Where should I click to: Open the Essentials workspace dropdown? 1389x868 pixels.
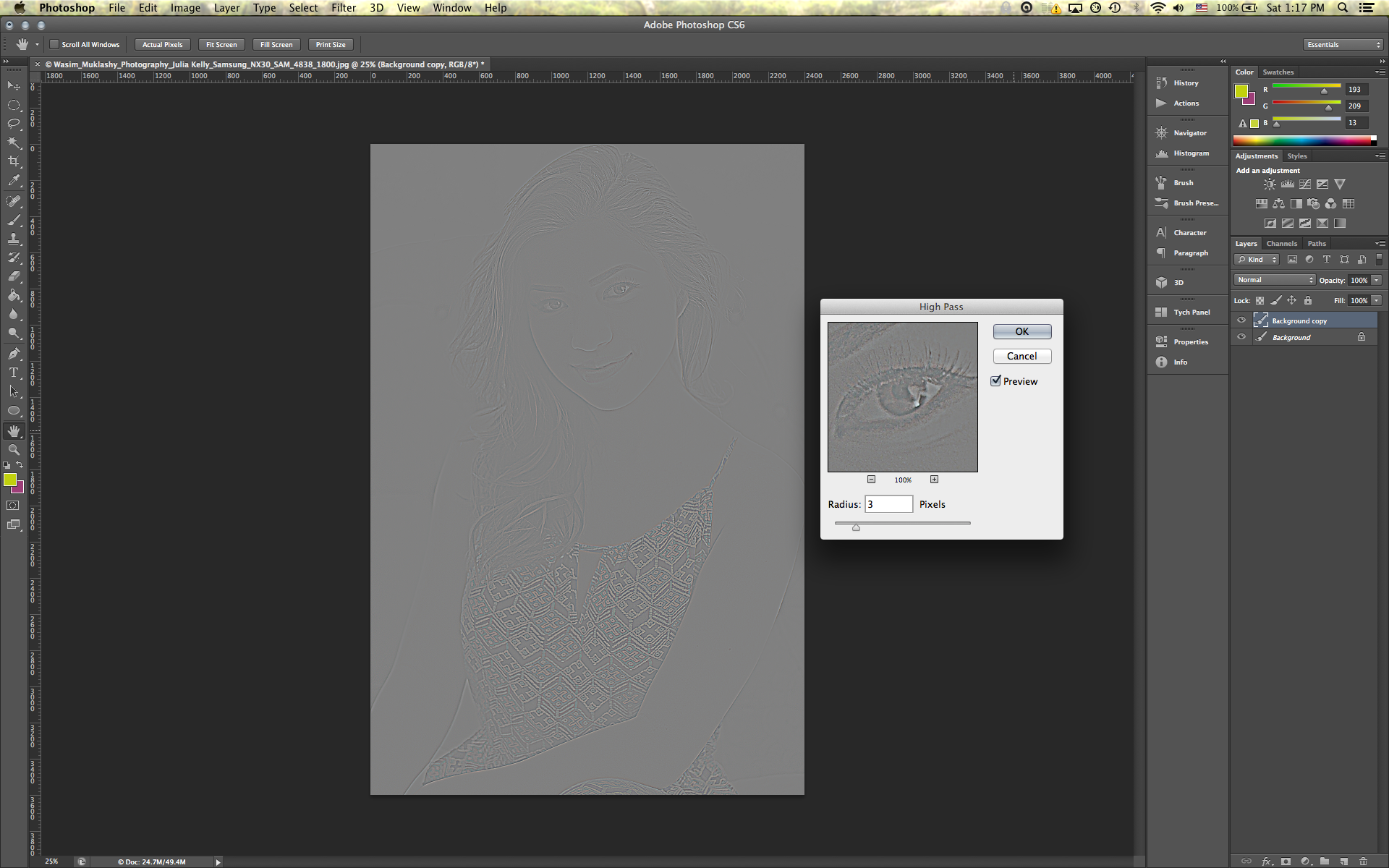(1343, 45)
